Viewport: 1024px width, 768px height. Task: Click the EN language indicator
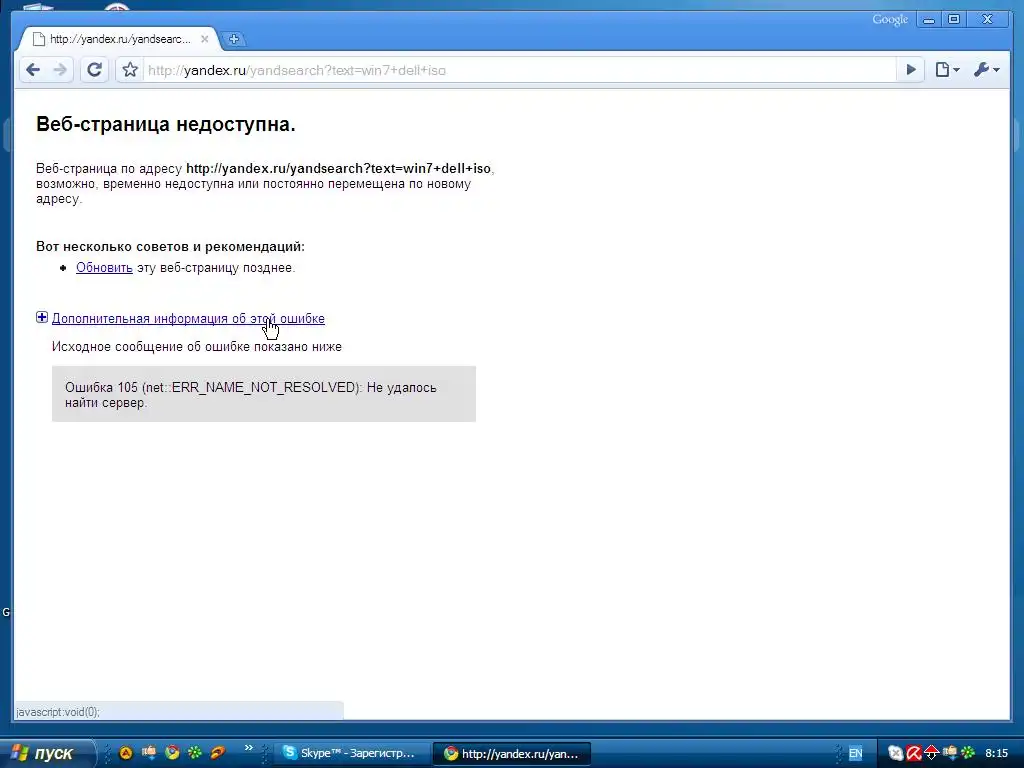click(856, 754)
